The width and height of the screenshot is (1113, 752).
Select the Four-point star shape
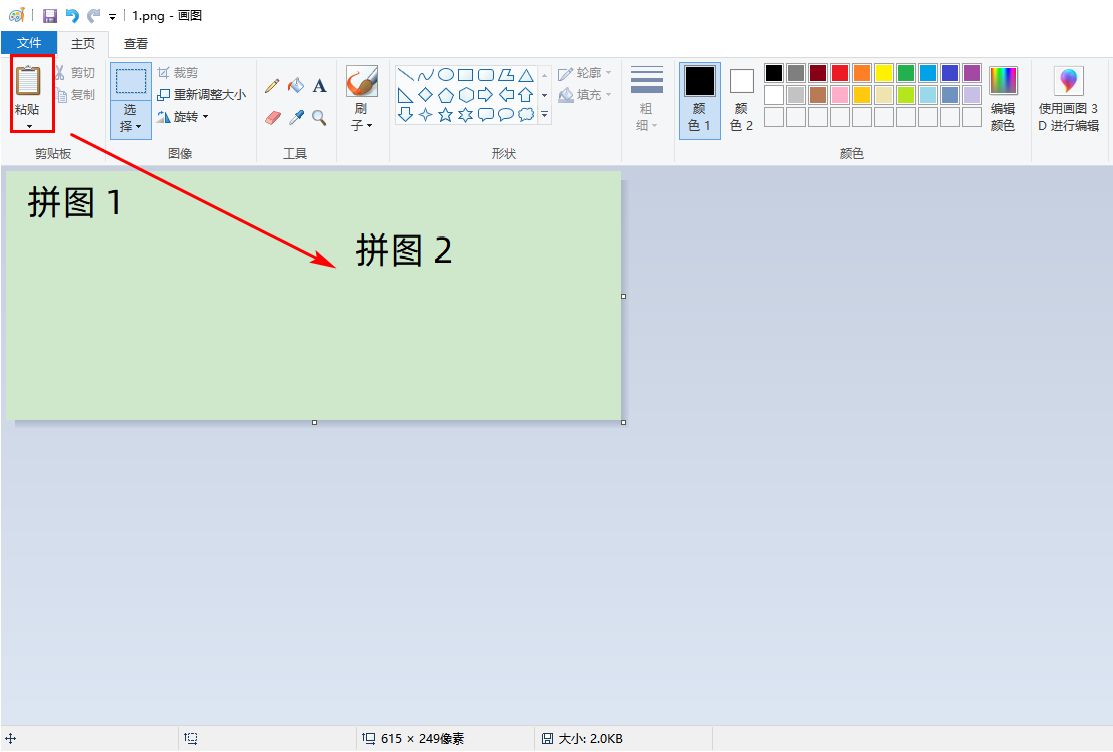[425, 114]
